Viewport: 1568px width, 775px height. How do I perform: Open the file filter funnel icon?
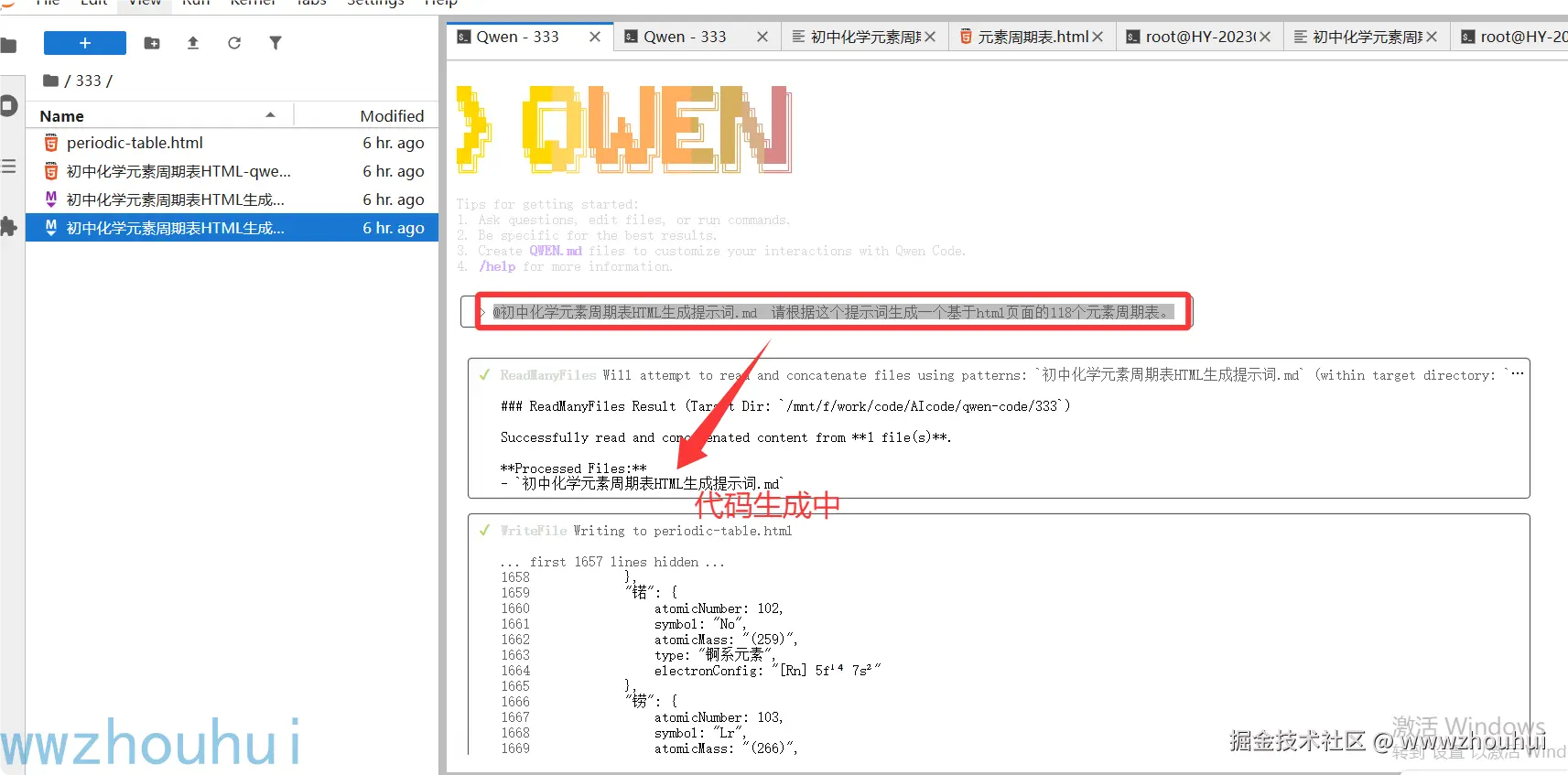pyautogui.click(x=276, y=43)
